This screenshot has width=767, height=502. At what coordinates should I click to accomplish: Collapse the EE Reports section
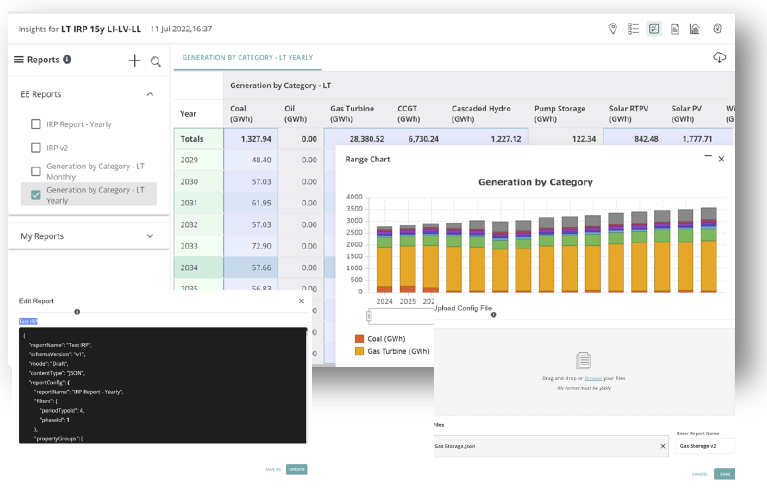click(x=150, y=94)
